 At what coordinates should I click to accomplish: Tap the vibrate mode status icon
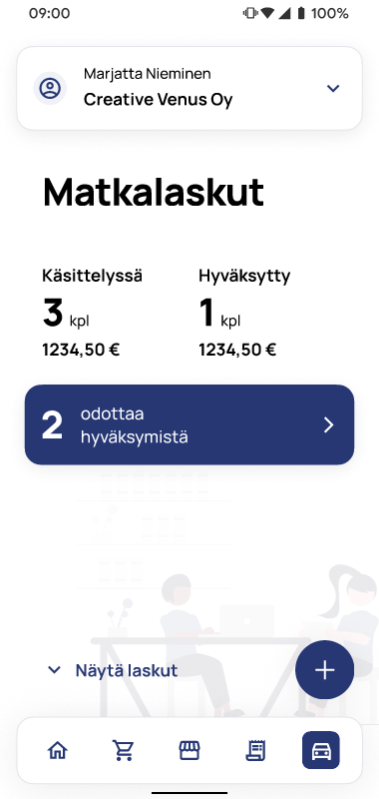tap(250, 13)
